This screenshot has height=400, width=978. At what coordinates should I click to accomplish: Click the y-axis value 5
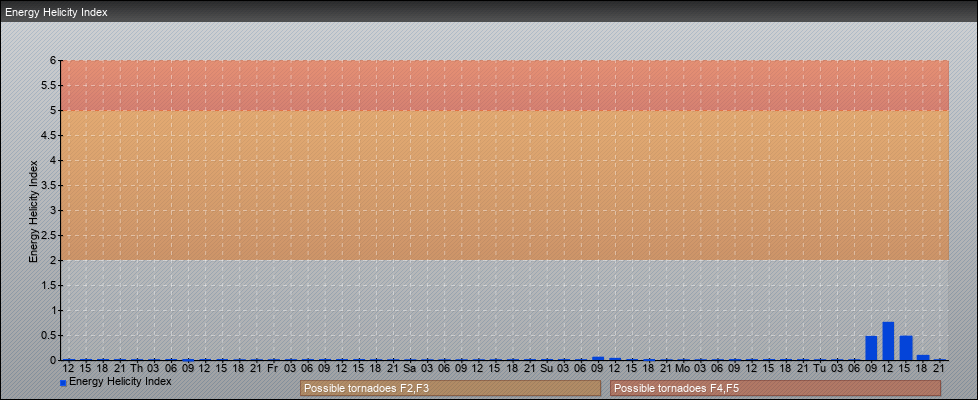click(54, 110)
